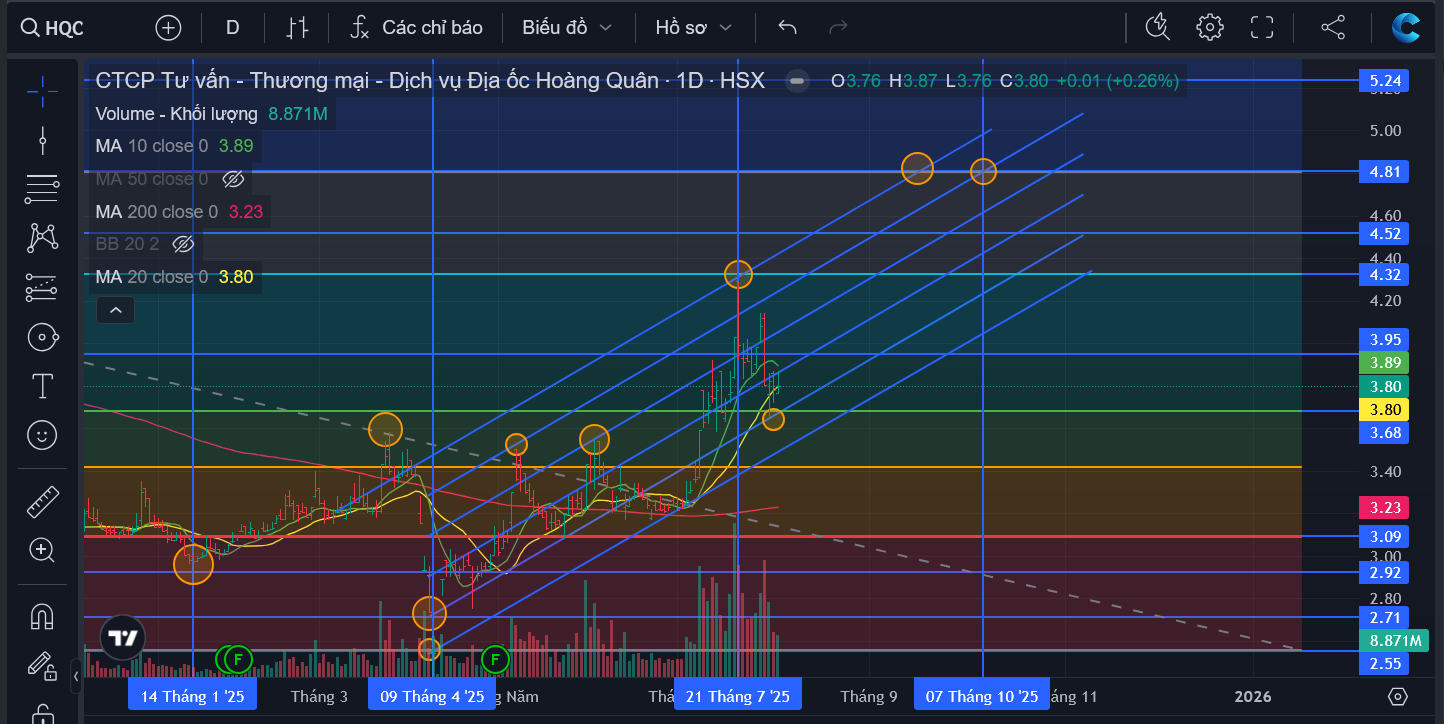Viewport: 1444px width, 724px height.
Task: Click the chart title CTCP Tư vấn Hoàng Quân
Action: click(430, 80)
